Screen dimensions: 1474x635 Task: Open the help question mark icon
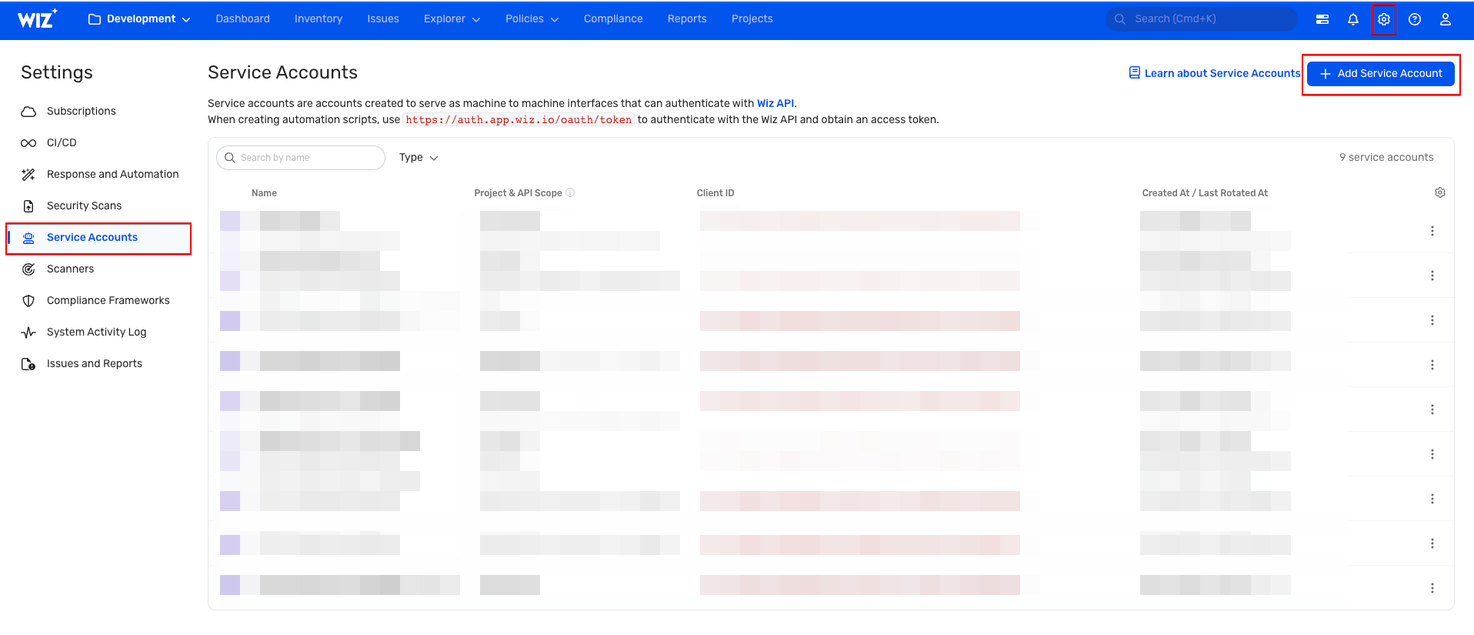click(x=1414, y=19)
